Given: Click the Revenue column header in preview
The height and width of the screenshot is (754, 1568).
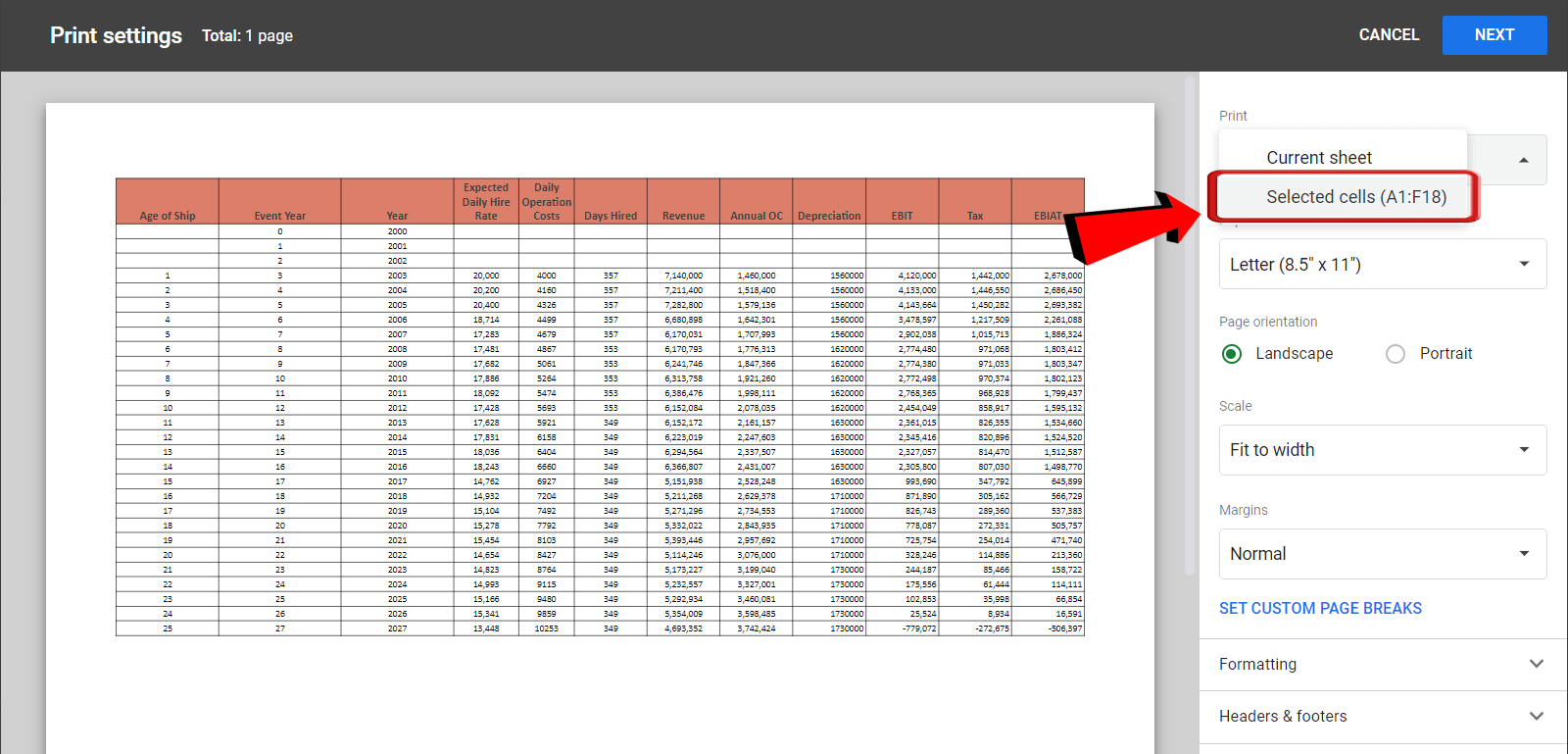Looking at the screenshot, I should [683, 216].
